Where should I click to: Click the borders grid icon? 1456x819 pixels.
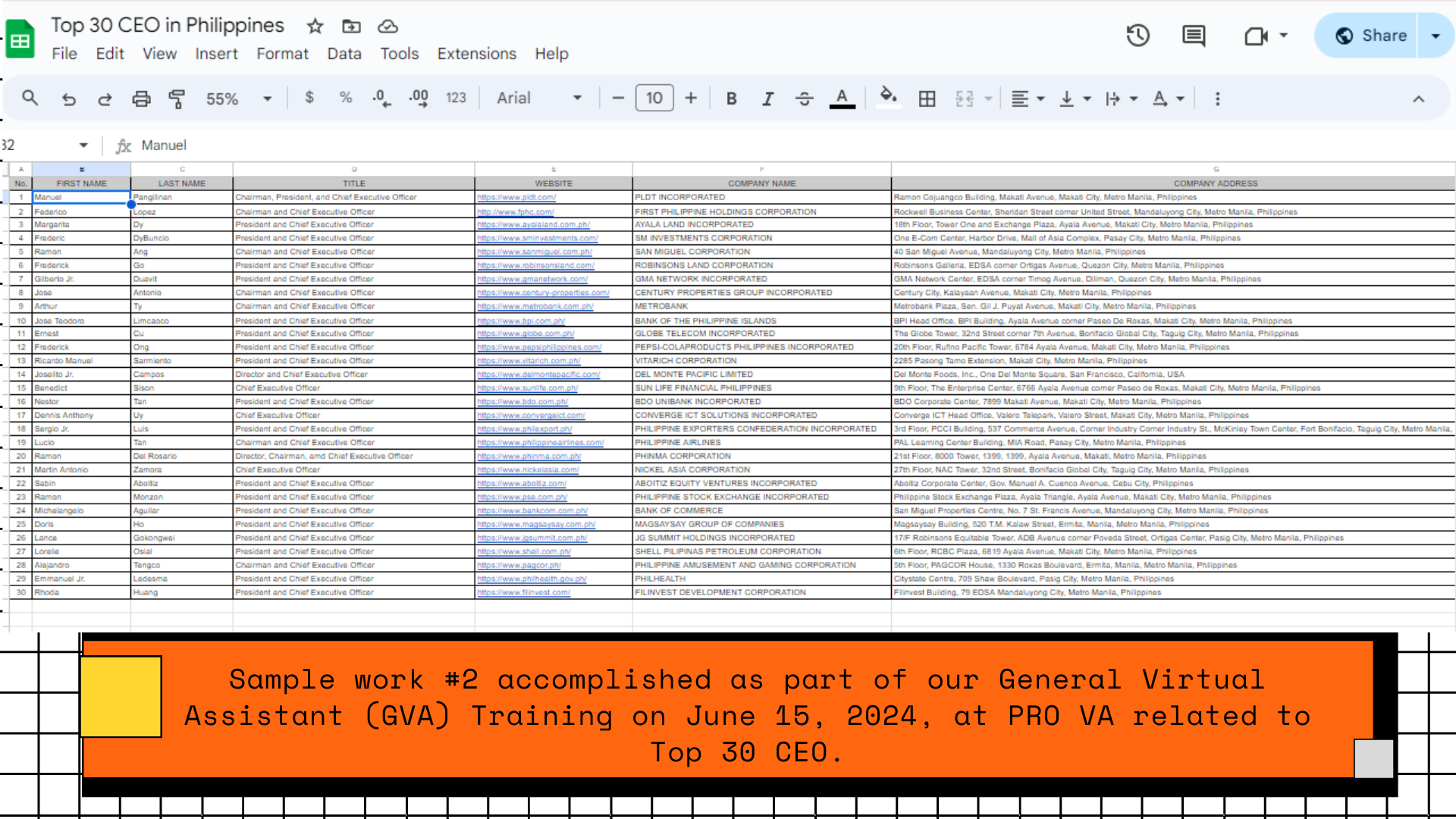(x=927, y=99)
